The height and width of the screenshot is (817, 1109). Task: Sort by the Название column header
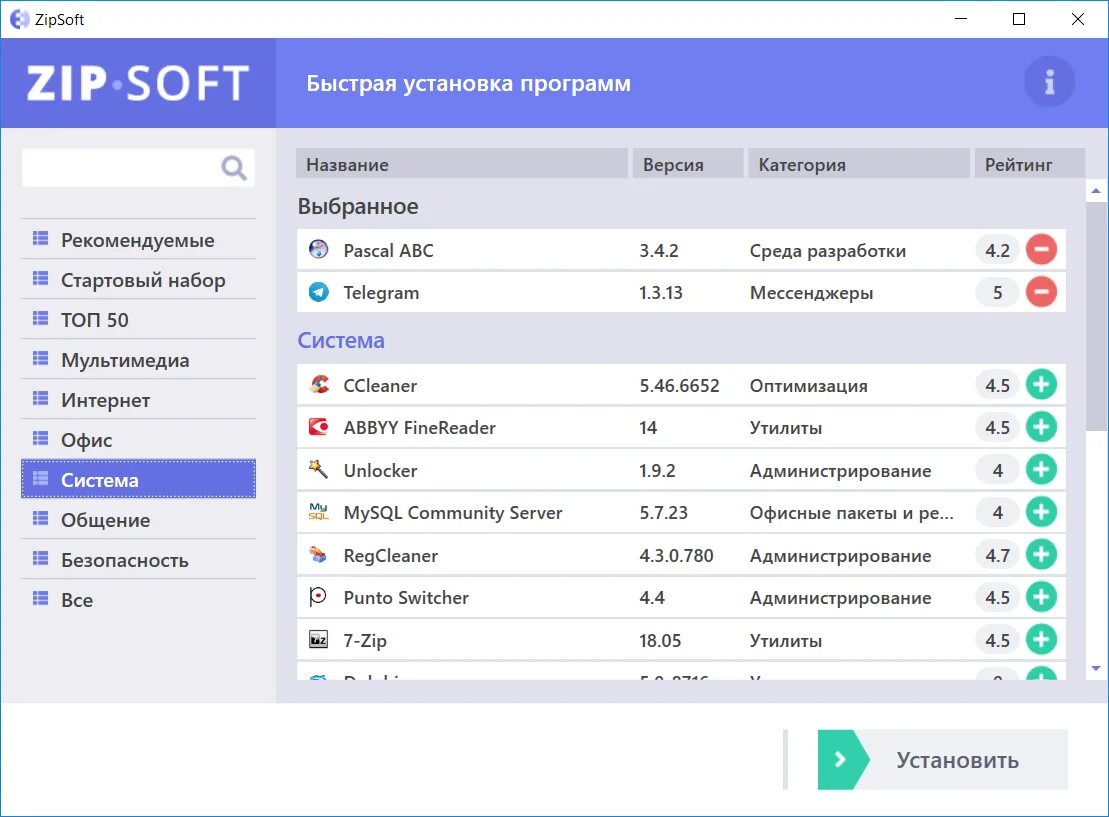[462, 164]
